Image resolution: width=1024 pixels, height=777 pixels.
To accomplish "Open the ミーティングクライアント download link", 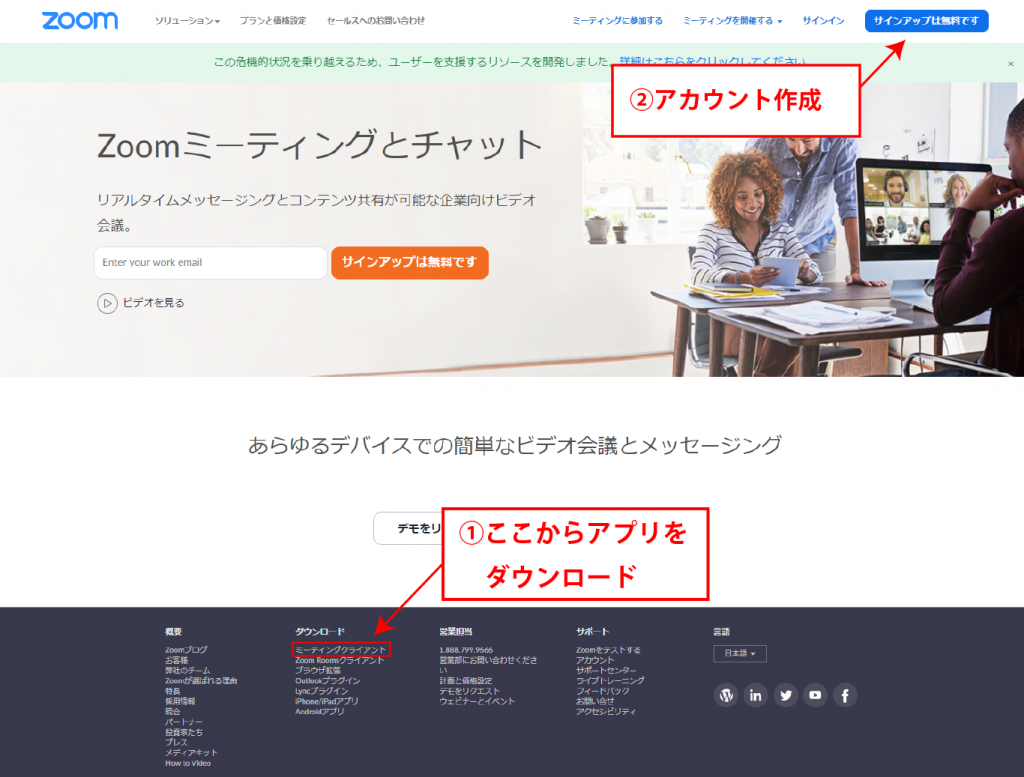I will click(340, 650).
